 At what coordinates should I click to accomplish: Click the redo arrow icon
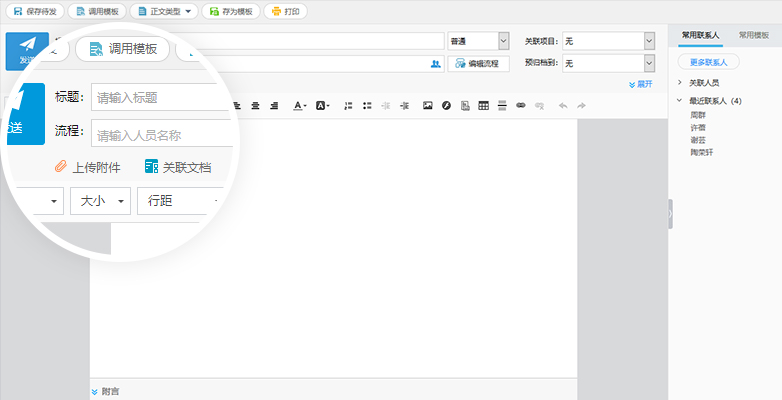(581, 105)
